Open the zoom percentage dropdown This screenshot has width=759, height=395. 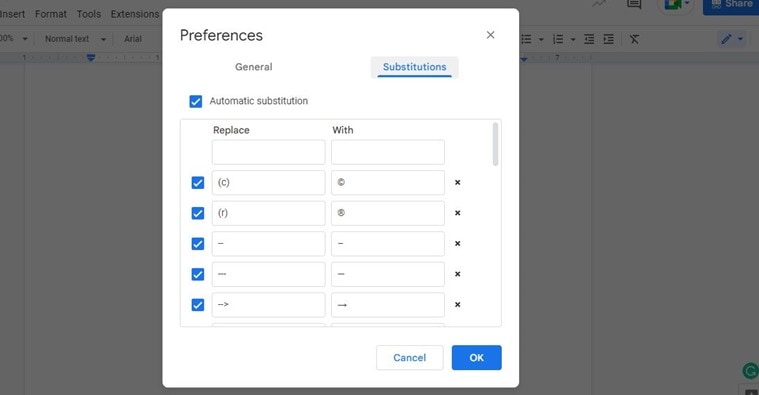click(x=14, y=39)
